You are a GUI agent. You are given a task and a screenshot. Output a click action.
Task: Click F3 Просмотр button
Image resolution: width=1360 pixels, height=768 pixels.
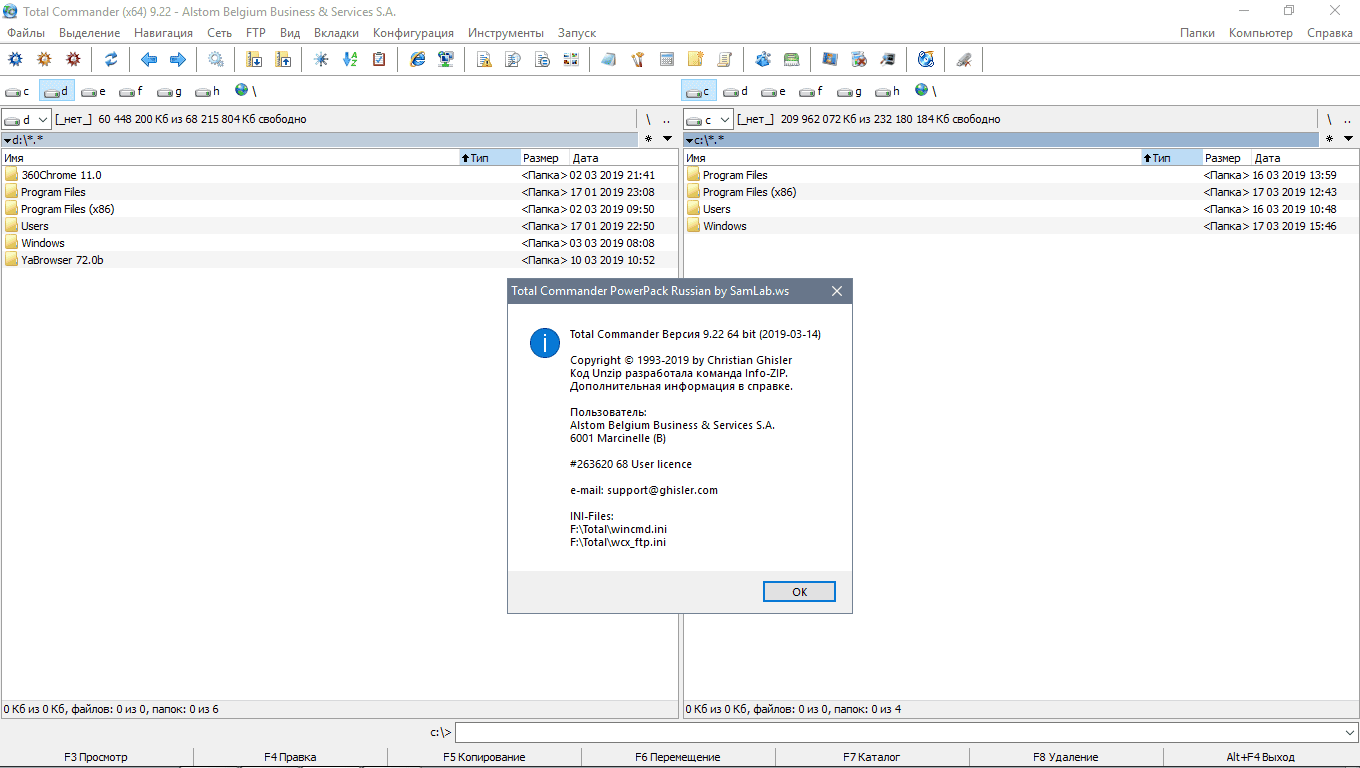(96, 757)
